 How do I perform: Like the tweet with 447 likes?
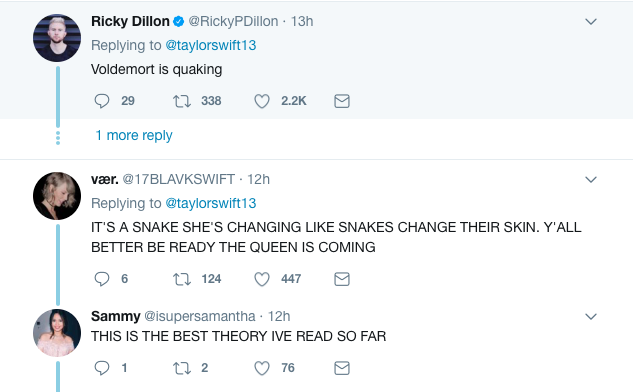pos(262,279)
